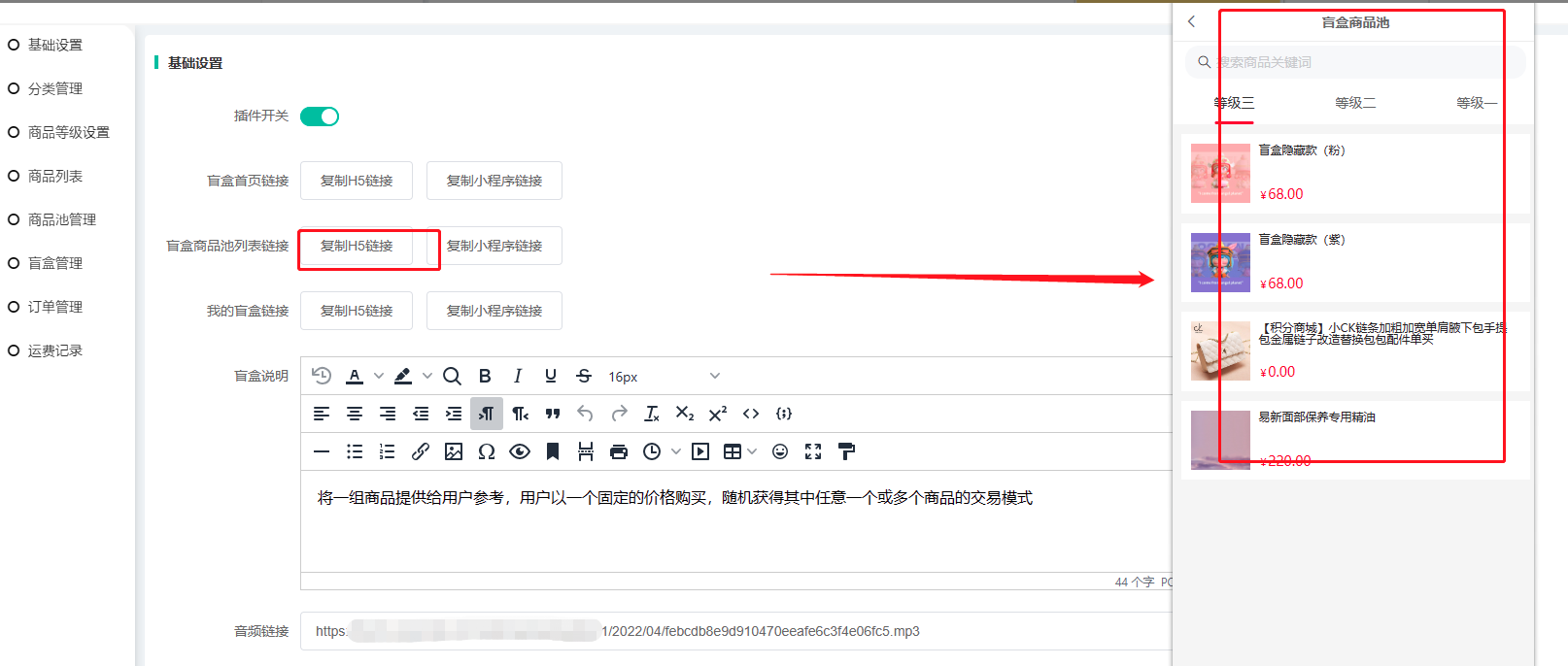Insert a blockquote

553,414
